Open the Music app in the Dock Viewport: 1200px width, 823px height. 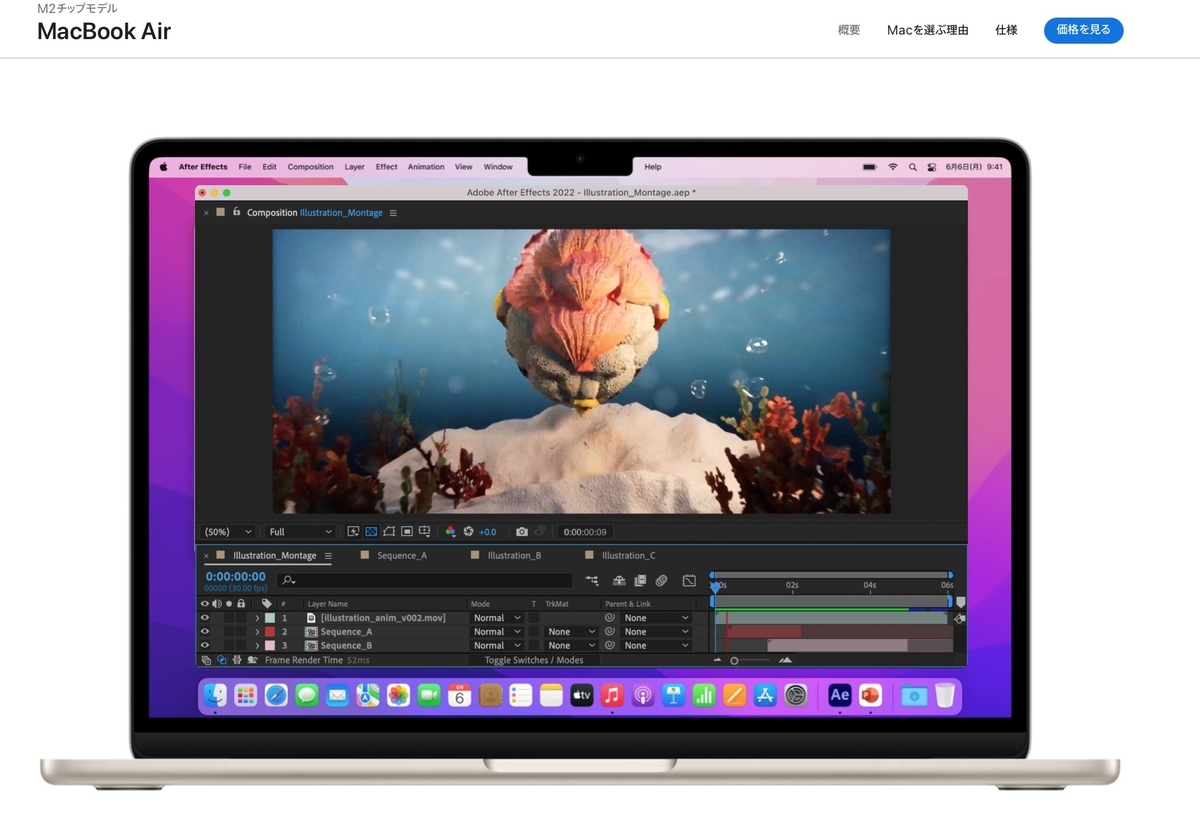pyautogui.click(x=612, y=695)
